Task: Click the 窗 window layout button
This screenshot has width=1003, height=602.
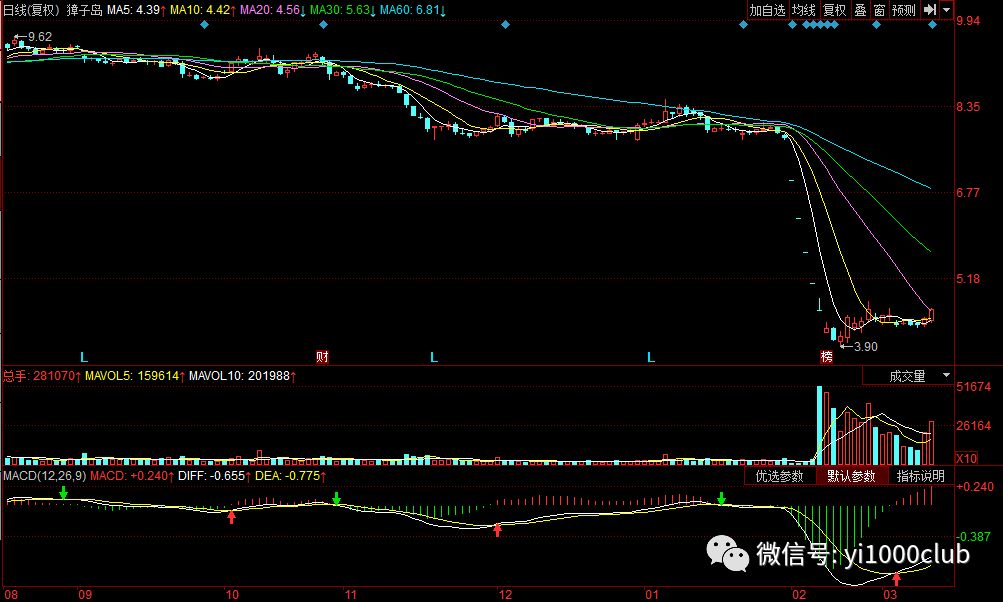Action: point(880,10)
